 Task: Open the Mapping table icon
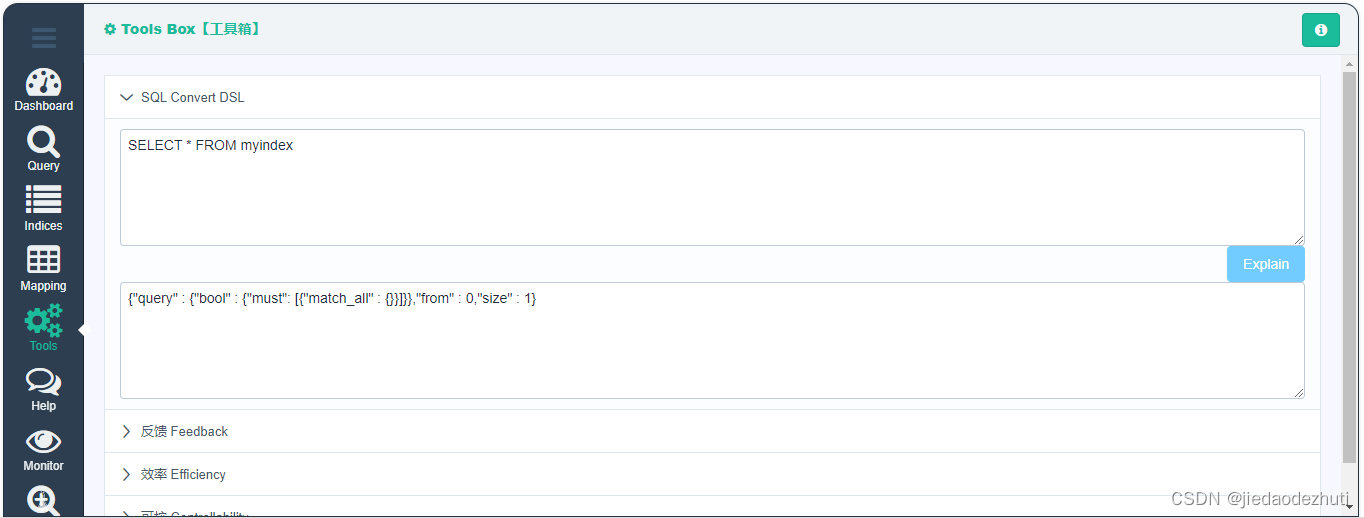43,260
